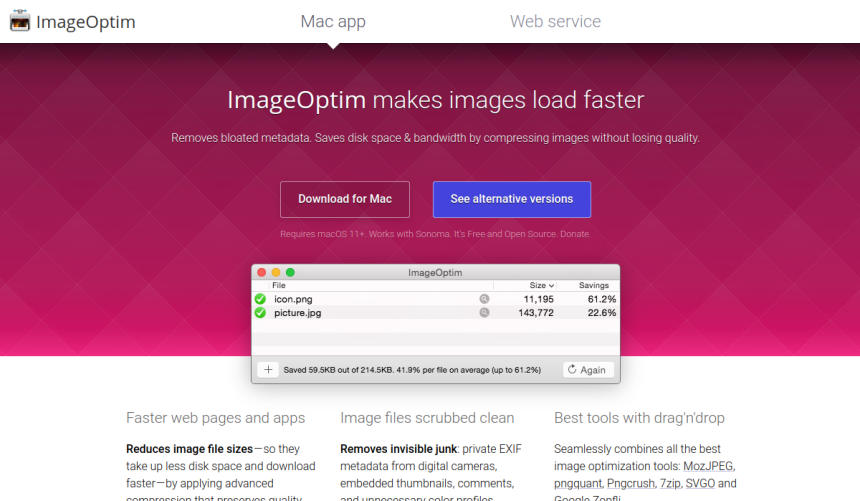The height and width of the screenshot is (501, 860).
Task: Click the red close dot in ImageOptim window
Action: click(262, 273)
